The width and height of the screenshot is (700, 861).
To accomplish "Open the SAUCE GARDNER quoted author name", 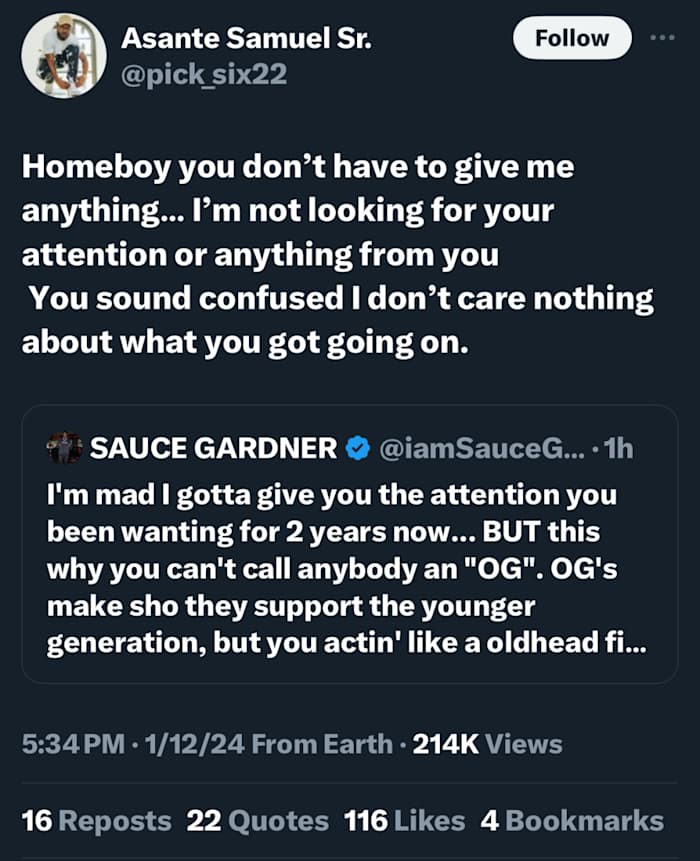I will pos(214,449).
